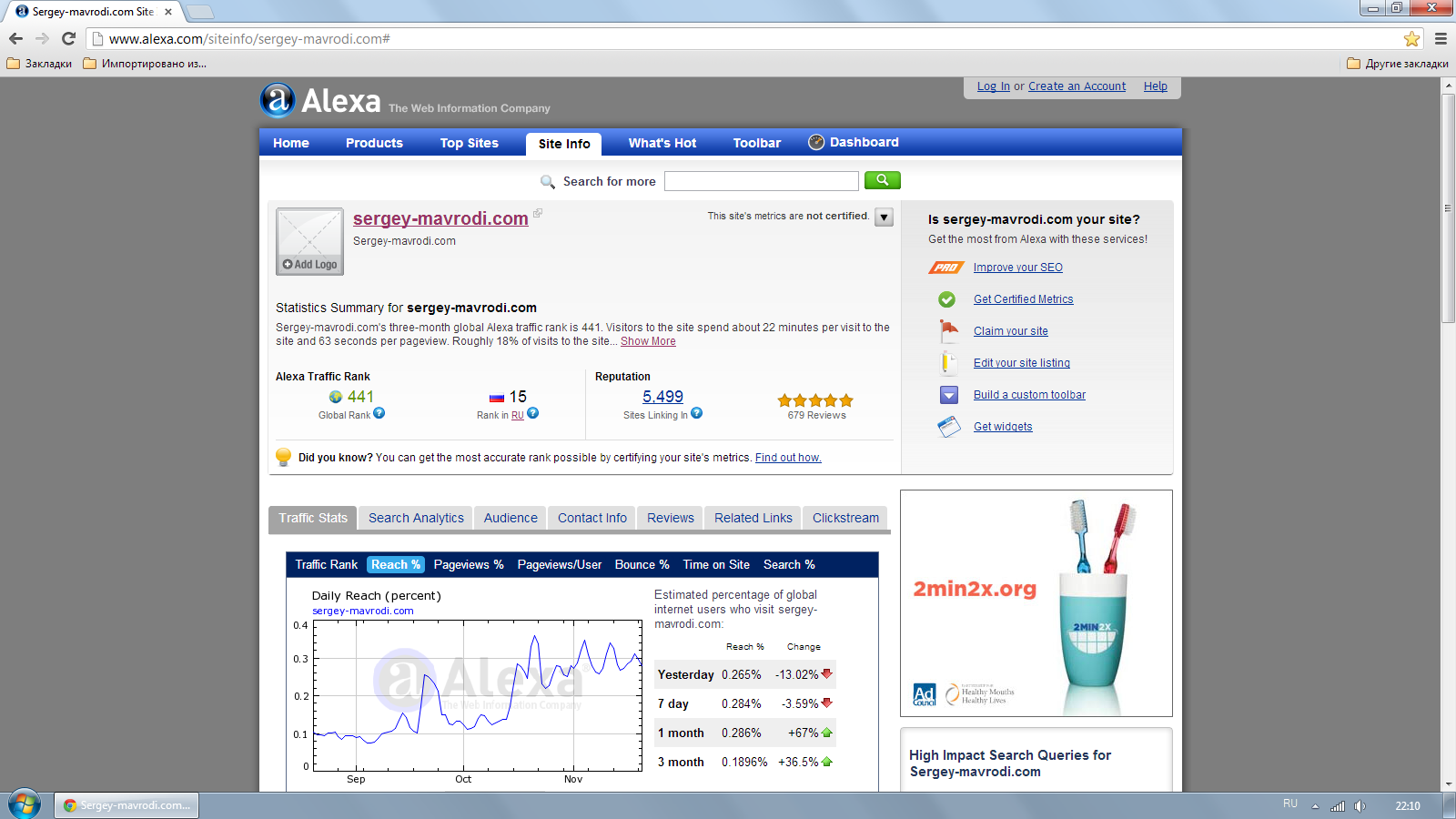Click the pencil icon for Edit site listing

pos(947,362)
